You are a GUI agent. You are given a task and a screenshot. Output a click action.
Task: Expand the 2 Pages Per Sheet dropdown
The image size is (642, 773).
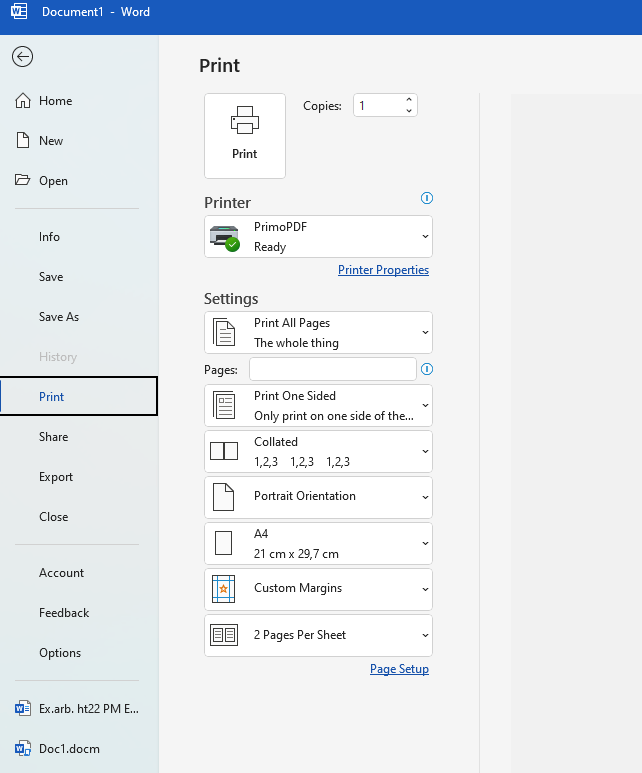[x=319, y=635]
